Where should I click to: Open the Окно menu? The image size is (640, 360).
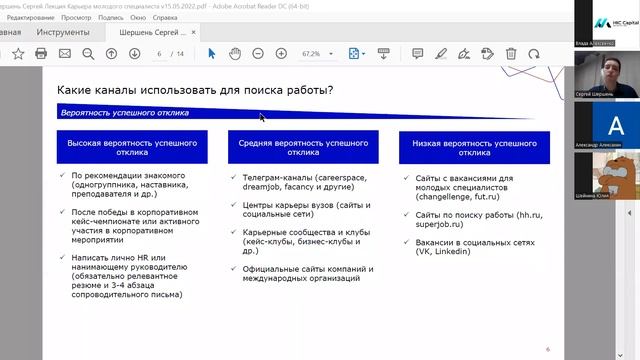[x=138, y=18]
